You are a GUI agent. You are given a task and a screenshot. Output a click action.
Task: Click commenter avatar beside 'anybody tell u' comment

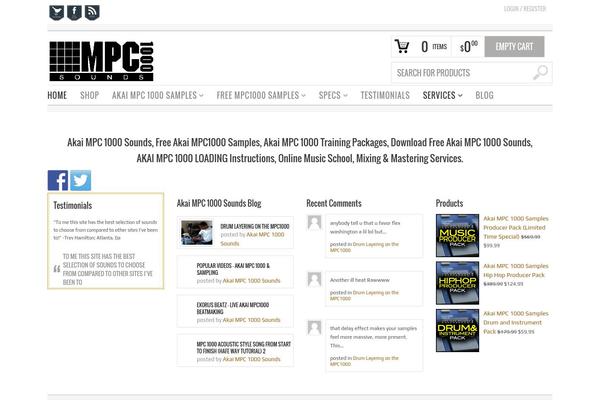pos(315,222)
